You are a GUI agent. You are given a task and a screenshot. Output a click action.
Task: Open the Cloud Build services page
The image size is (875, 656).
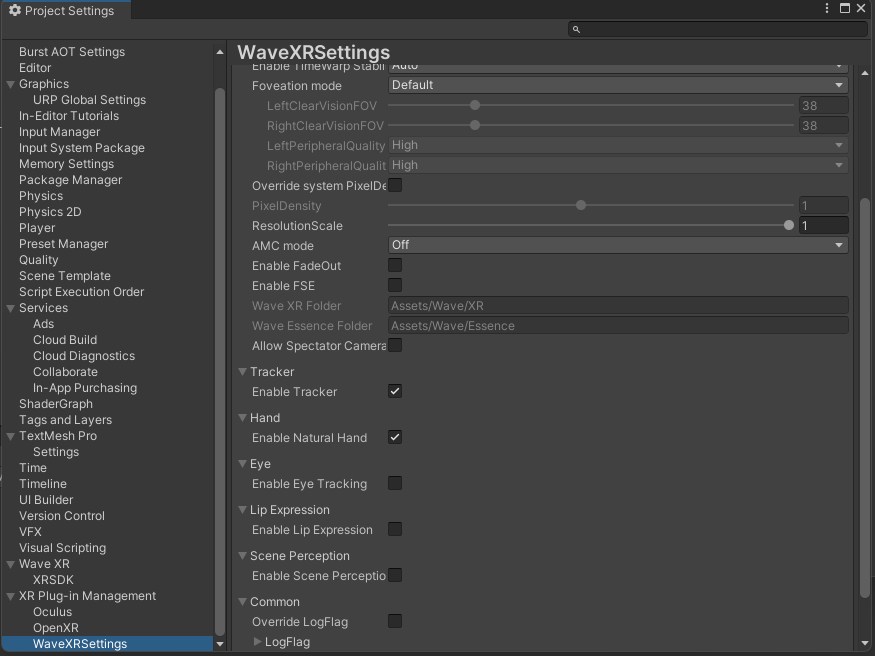coord(65,340)
